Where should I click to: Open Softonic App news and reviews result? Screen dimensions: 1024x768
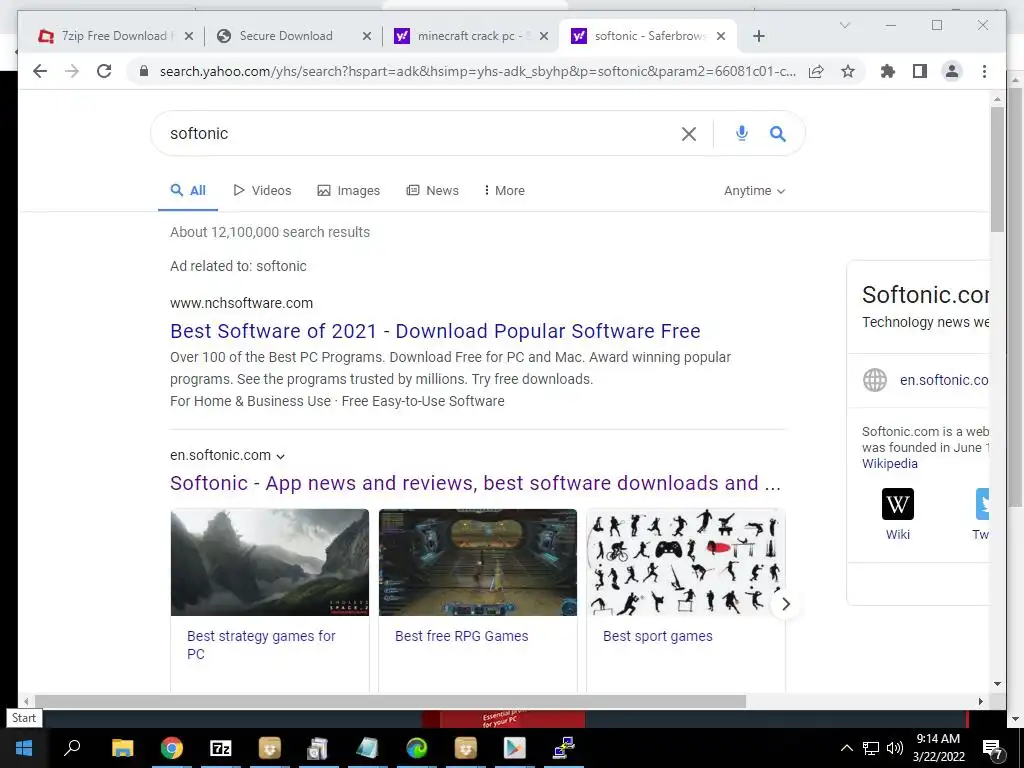click(475, 483)
